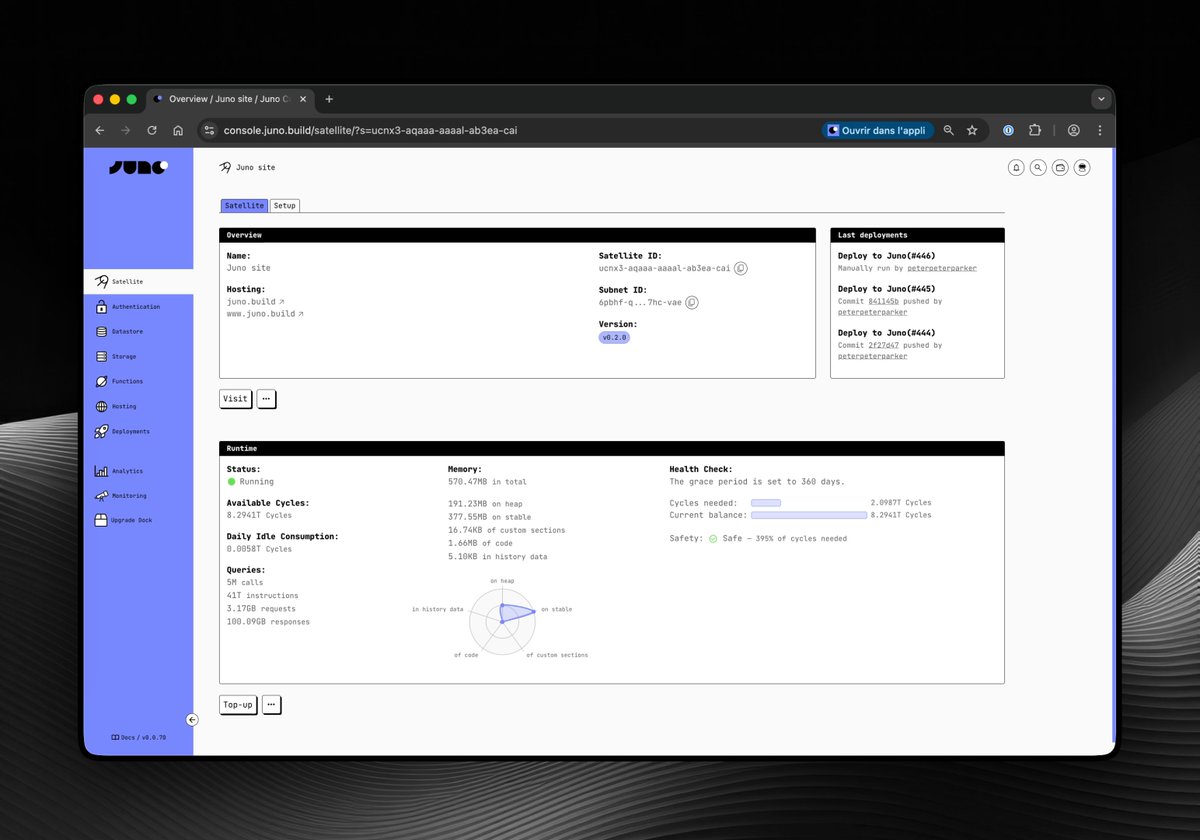Open notifications via the bell icon

pos(1016,168)
